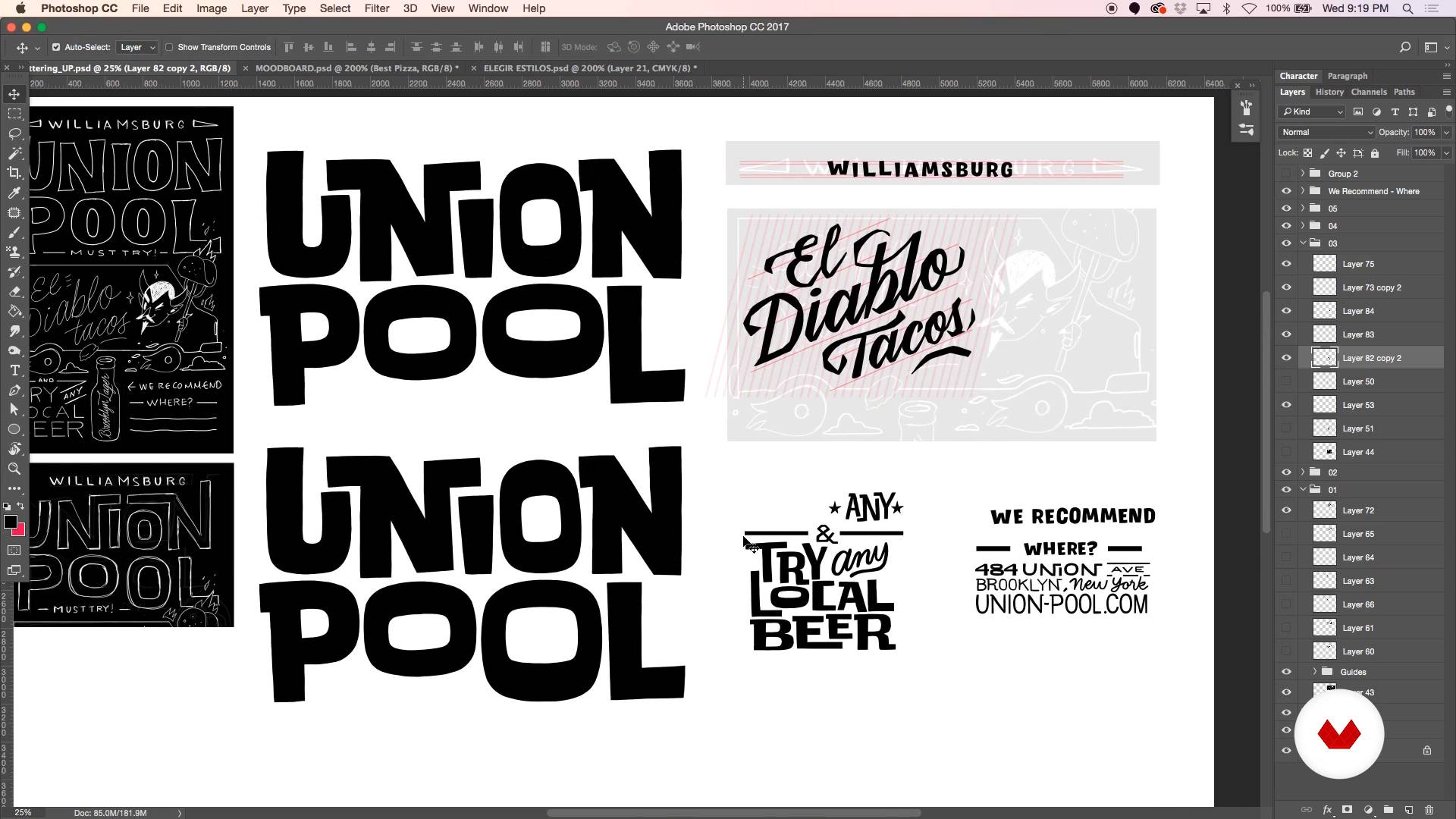This screenshot has width=1456, height=819.
Task: Expand the Group 2 folder arrow
Action: coord(1303,174)
